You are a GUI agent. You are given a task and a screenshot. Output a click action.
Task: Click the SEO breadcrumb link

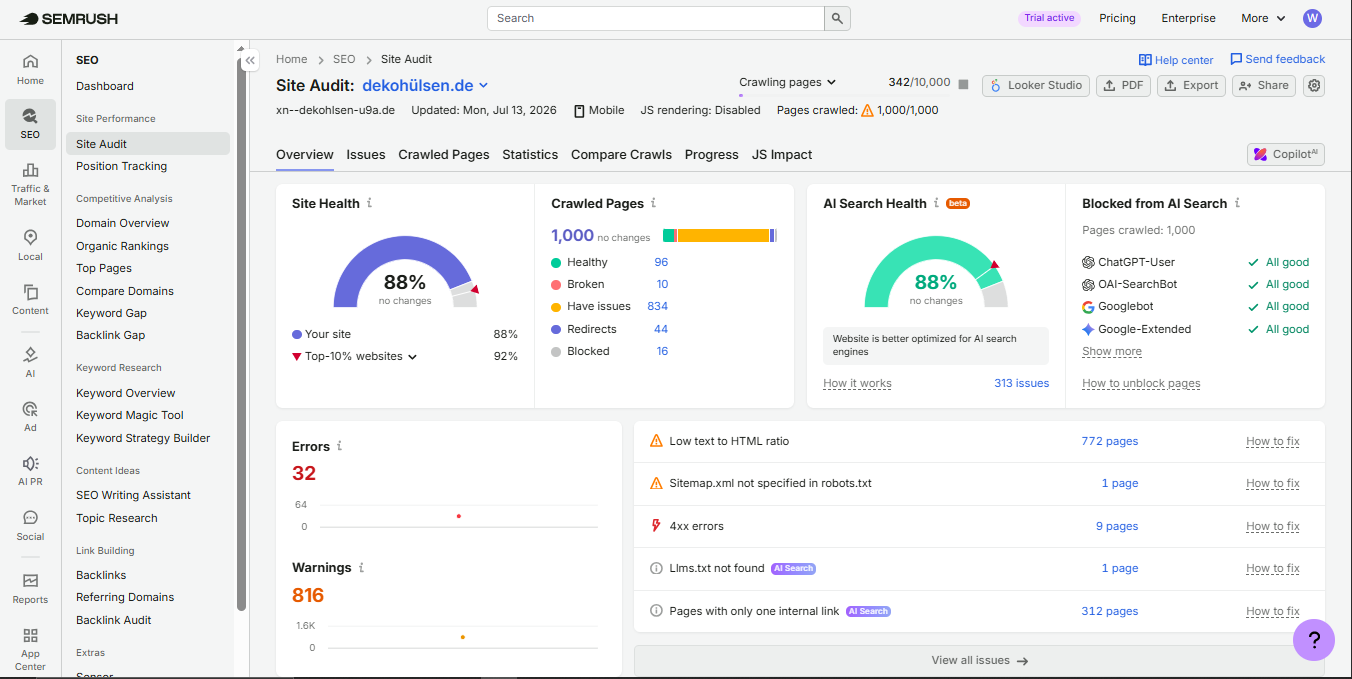344,59
